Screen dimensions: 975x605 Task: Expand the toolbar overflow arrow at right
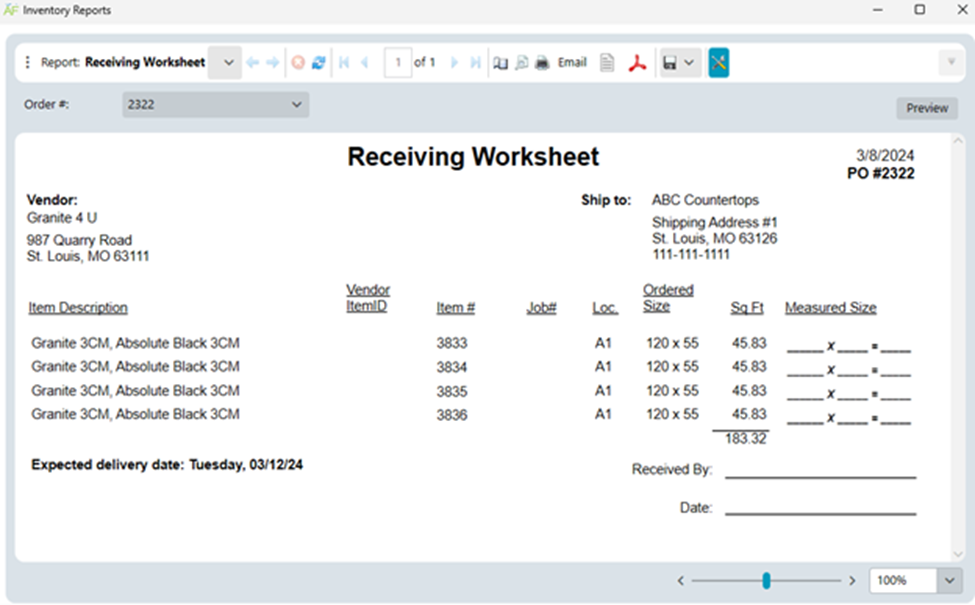951,62
